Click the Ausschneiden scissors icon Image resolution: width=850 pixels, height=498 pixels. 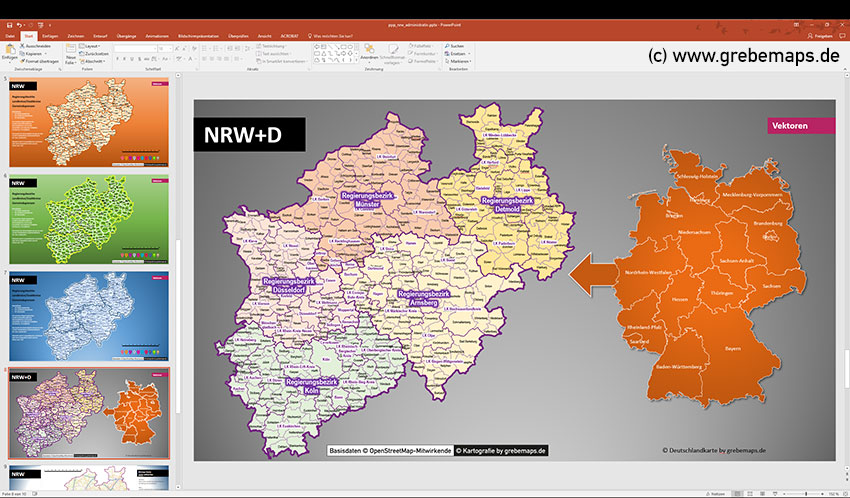[x=23, y=45]
